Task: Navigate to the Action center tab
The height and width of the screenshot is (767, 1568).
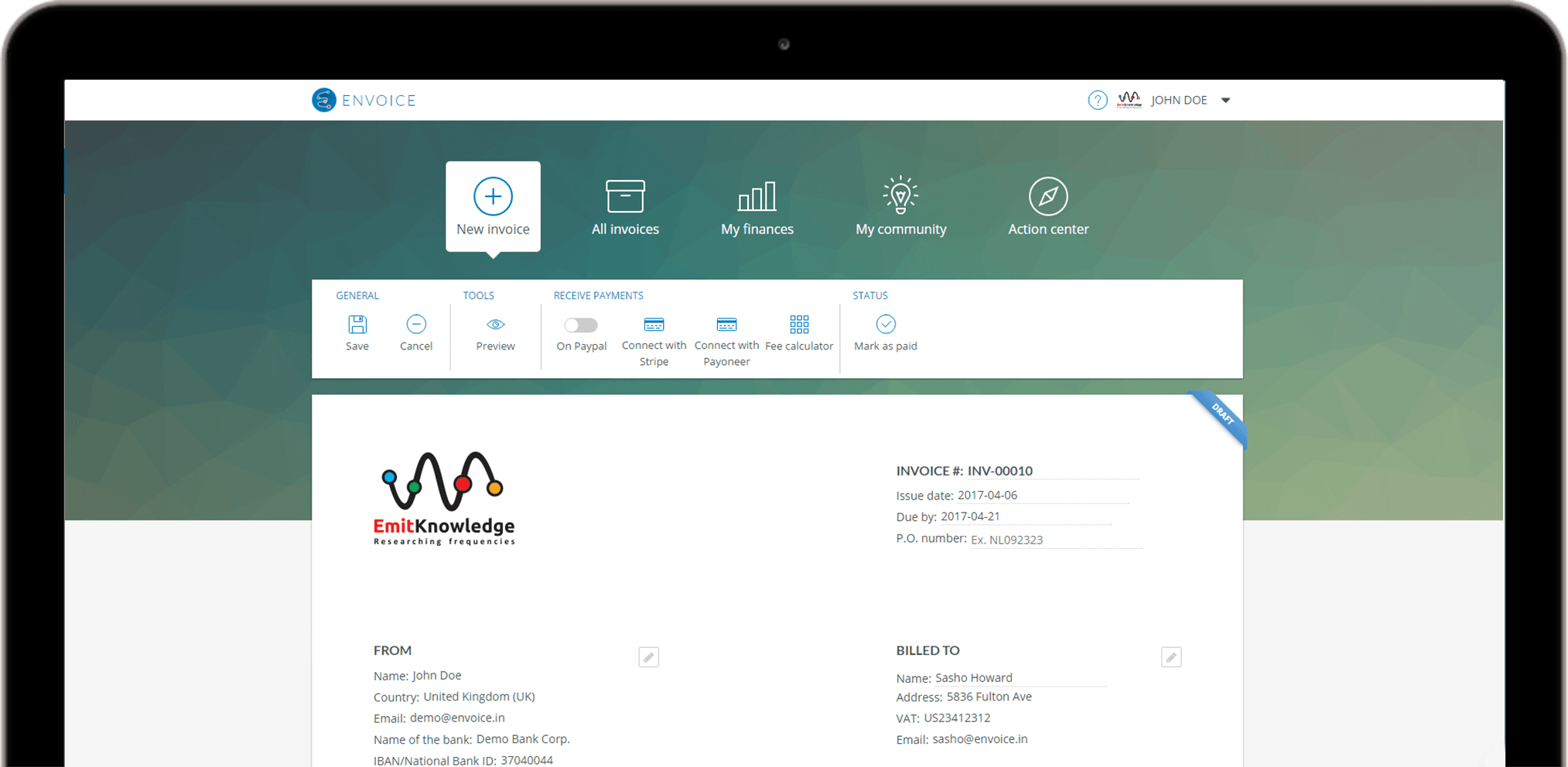Action: 1047,206
